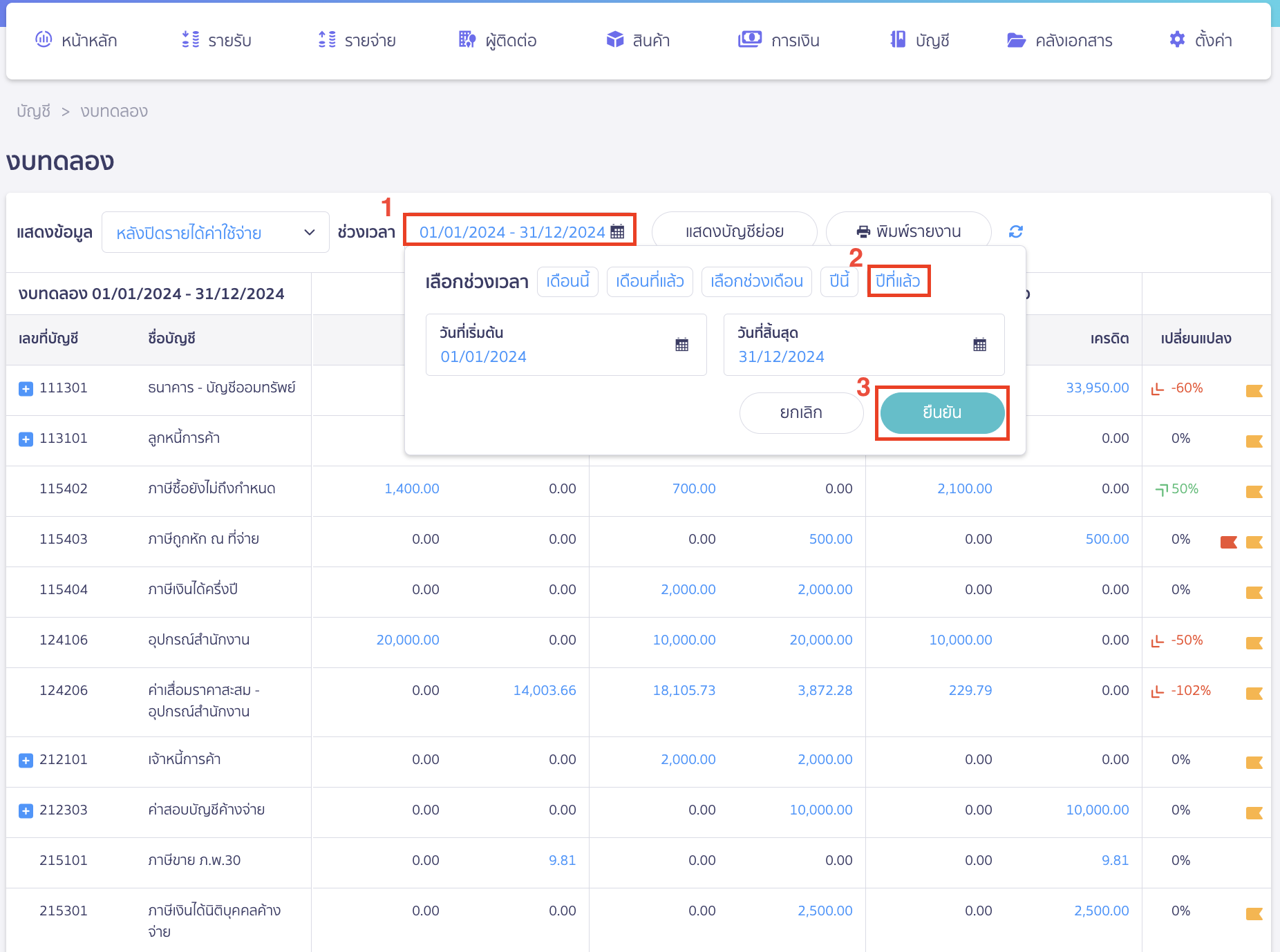Viewport: 1280px width, 952px height.
Task: Click orange flag on account 124106 row
Action: [x=1254, y=643]
